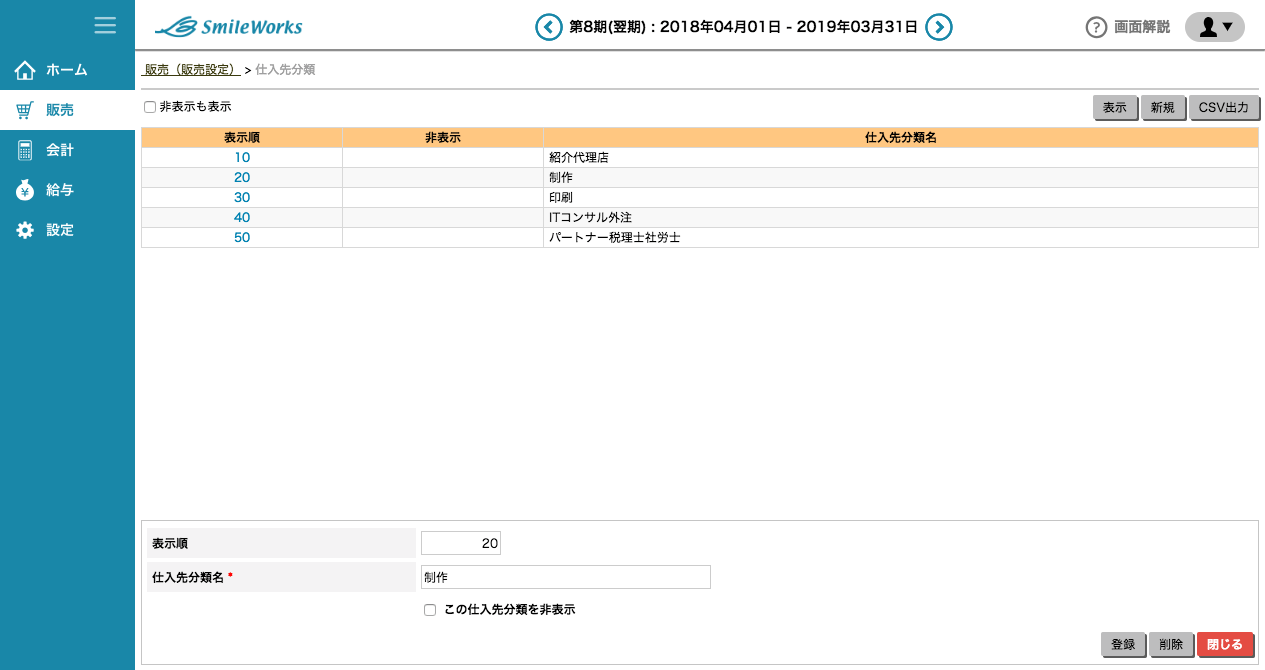This screenshot has height=670, width=1265.
Task: Open 販売 menu item
Action: [x=67, y=110]
